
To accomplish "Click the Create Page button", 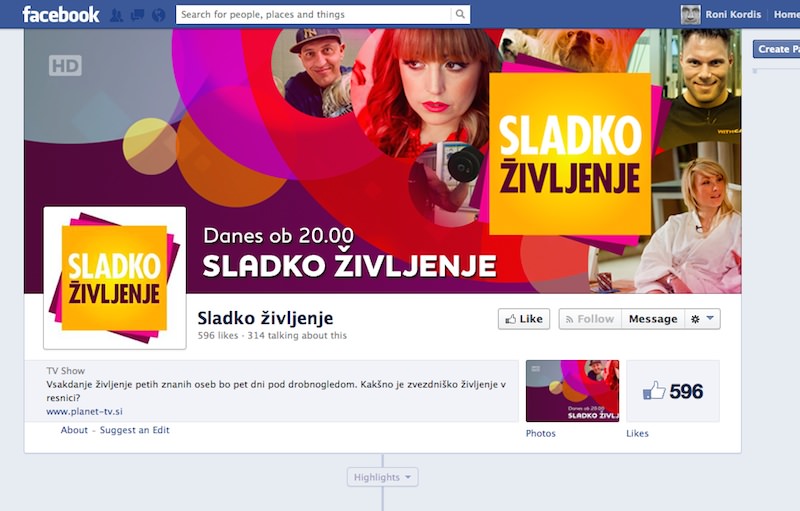I will [777, 49].
